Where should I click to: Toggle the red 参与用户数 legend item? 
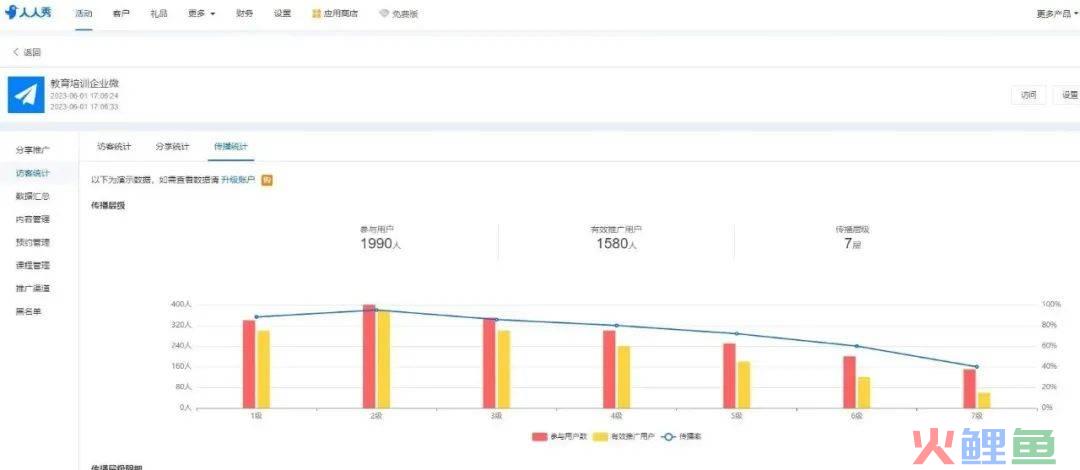[560, 436]
